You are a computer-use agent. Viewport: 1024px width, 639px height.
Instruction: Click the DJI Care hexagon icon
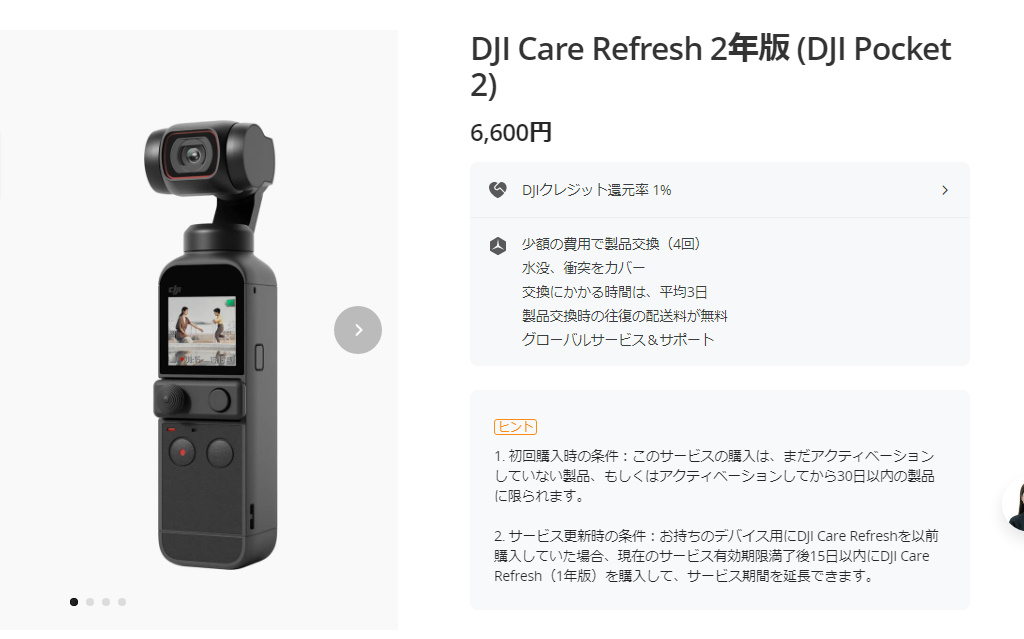[498, 246]
